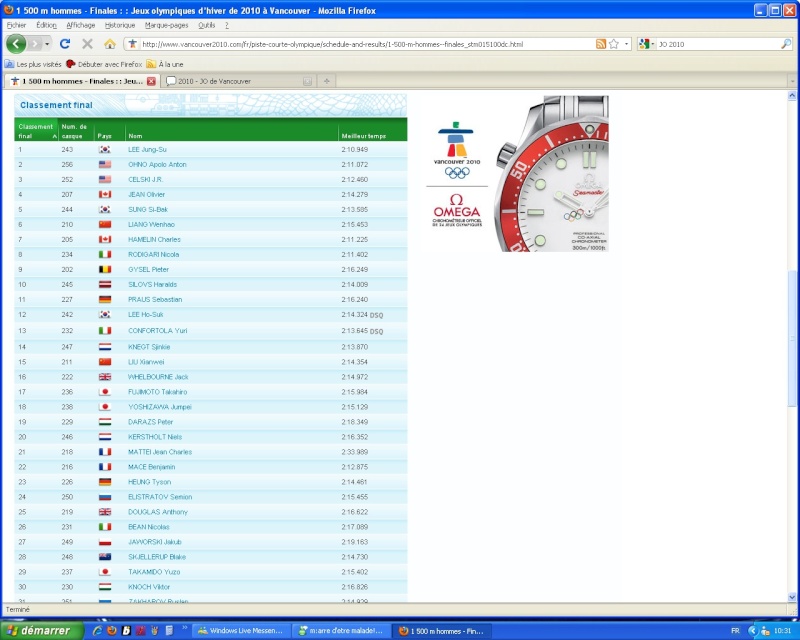Click the Forward navigation arrow
800x640 pixels.
[x=35, y=44]
